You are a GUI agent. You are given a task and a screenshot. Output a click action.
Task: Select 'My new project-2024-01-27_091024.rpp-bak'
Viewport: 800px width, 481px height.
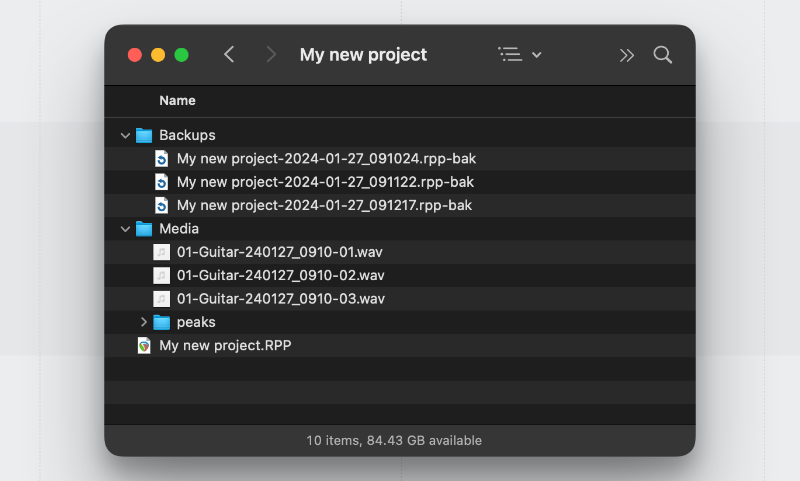coord(327,159)
